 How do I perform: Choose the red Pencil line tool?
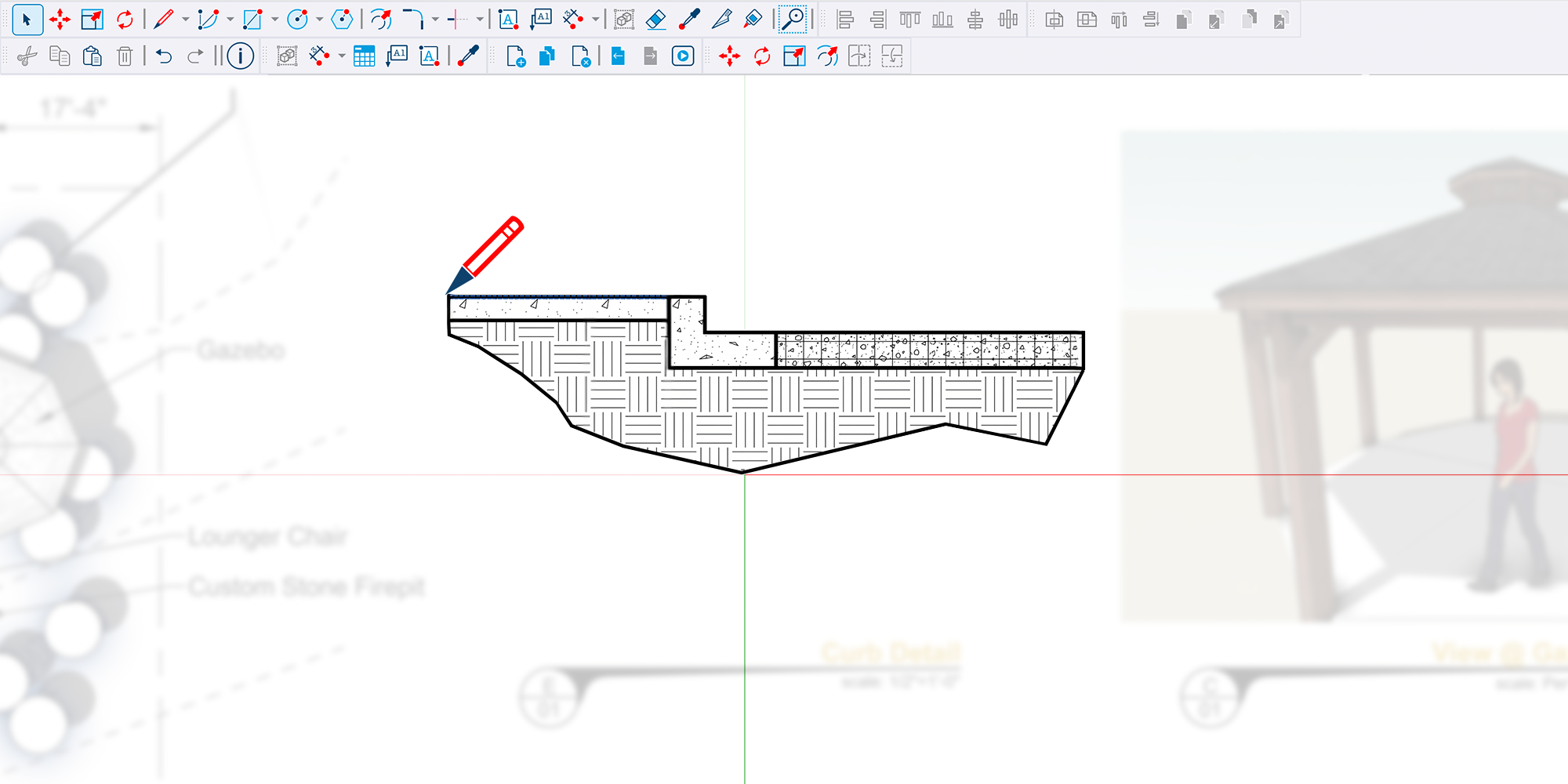pyautogui.click(x=164, y=20)
